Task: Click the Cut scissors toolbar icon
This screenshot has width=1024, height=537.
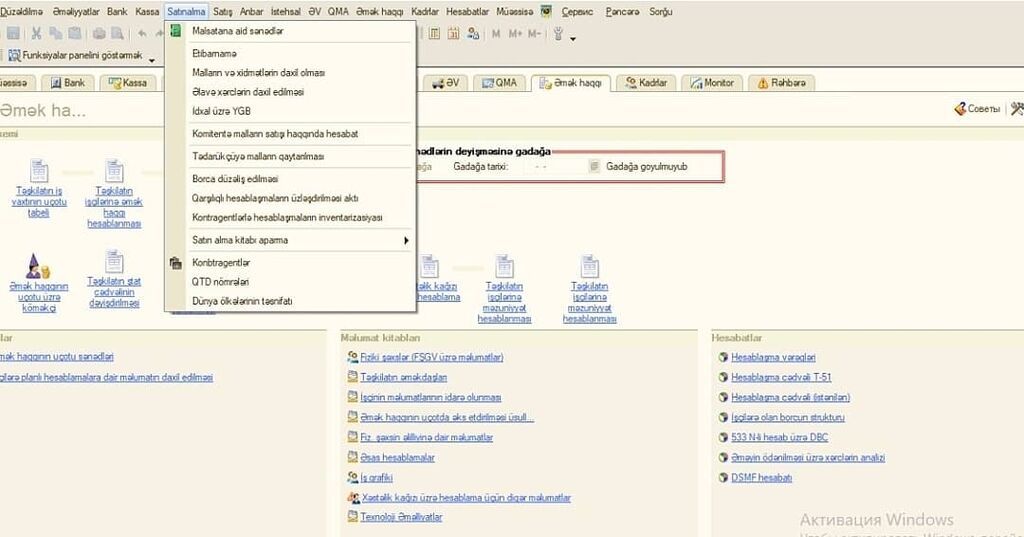Action: point(37,33)
